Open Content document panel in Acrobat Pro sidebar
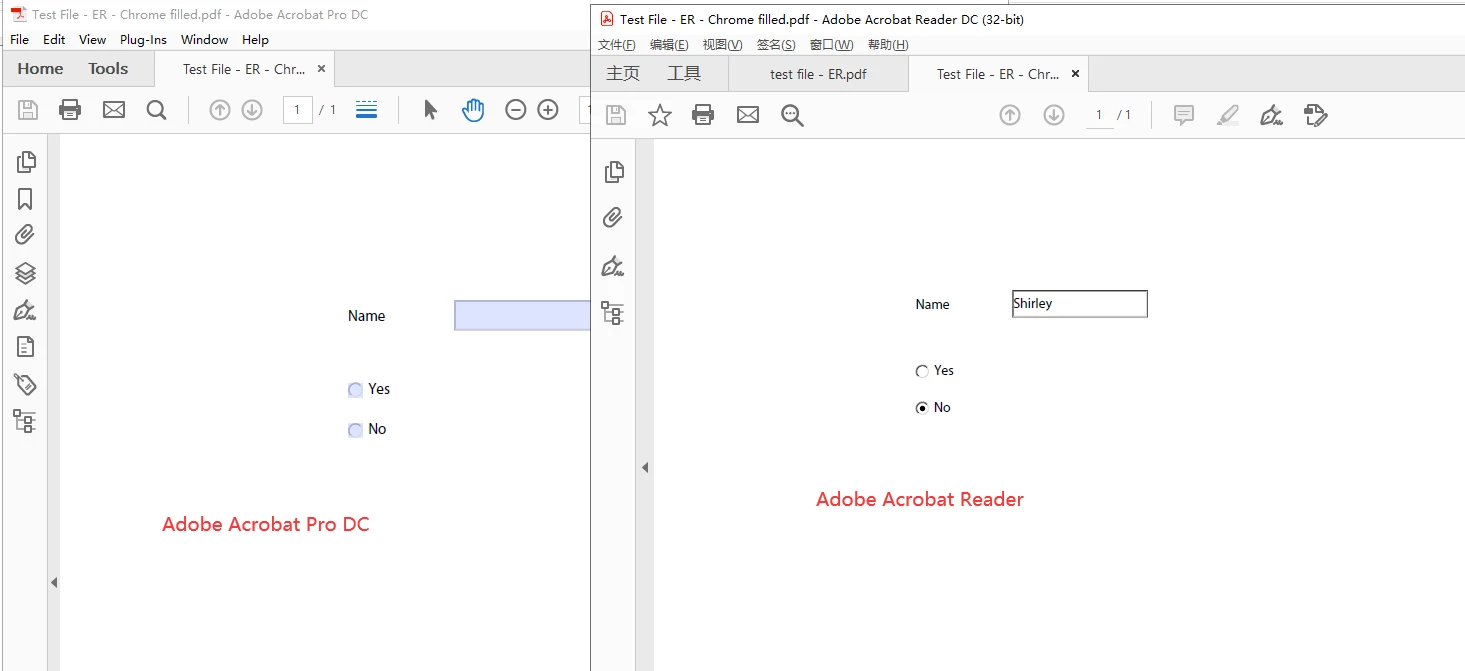1465x671 pixels. (25, 347)
